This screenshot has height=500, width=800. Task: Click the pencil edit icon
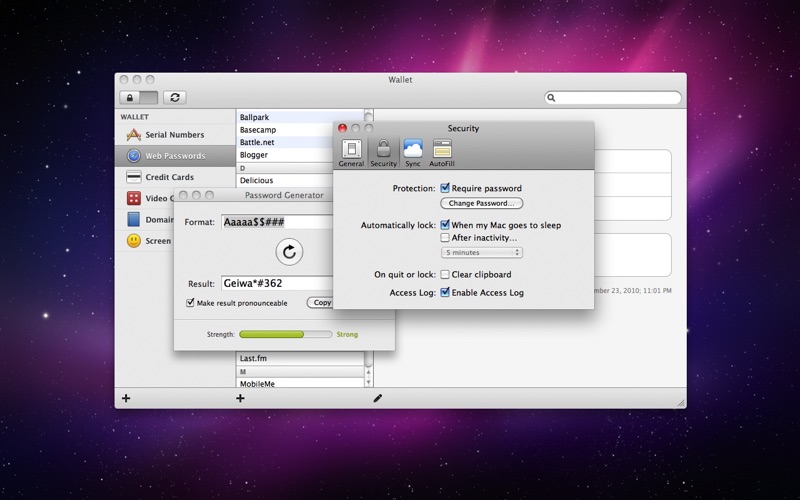[378, 398]
